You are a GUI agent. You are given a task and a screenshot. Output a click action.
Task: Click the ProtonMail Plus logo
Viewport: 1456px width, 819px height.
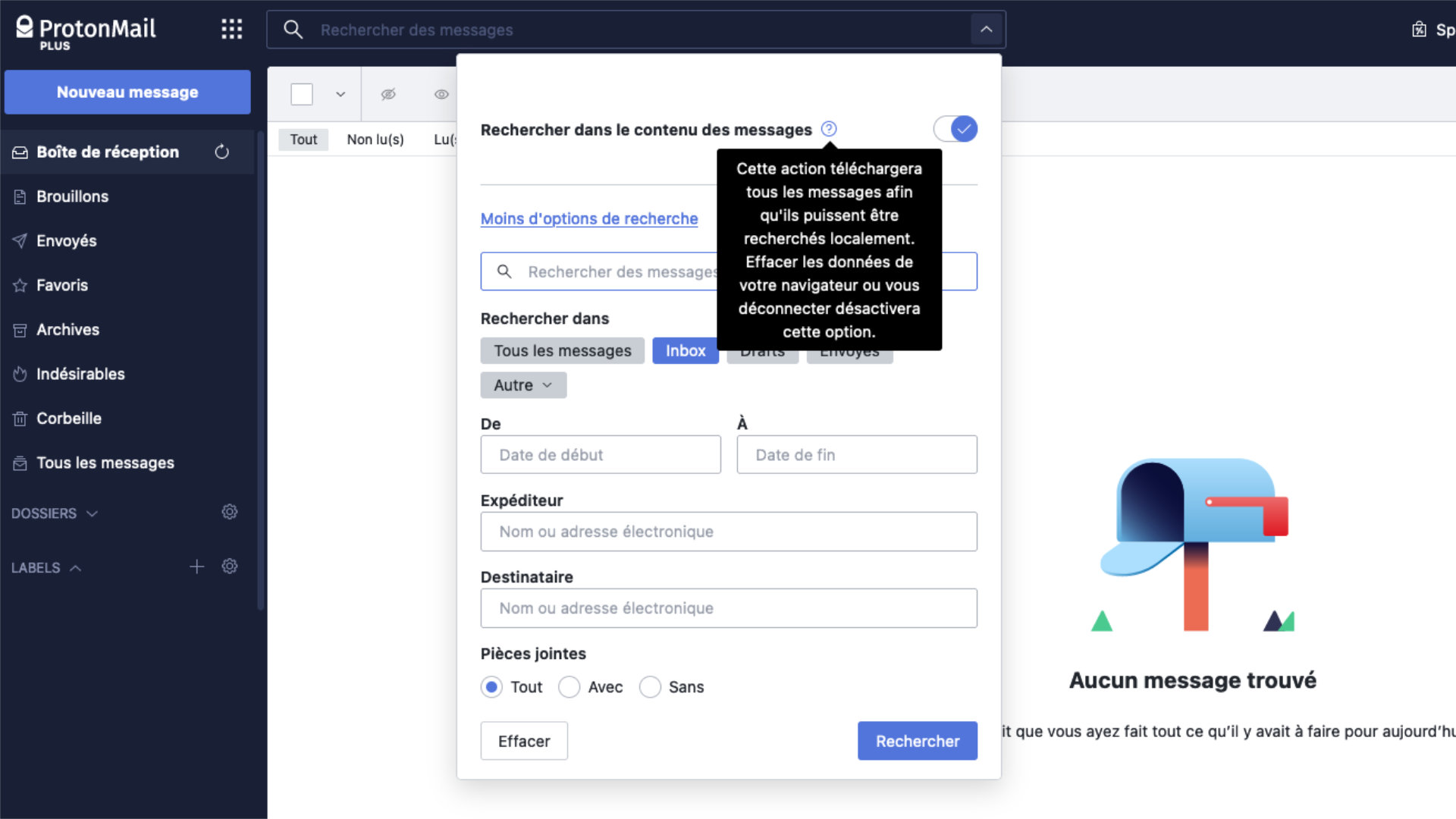[86, 33]
